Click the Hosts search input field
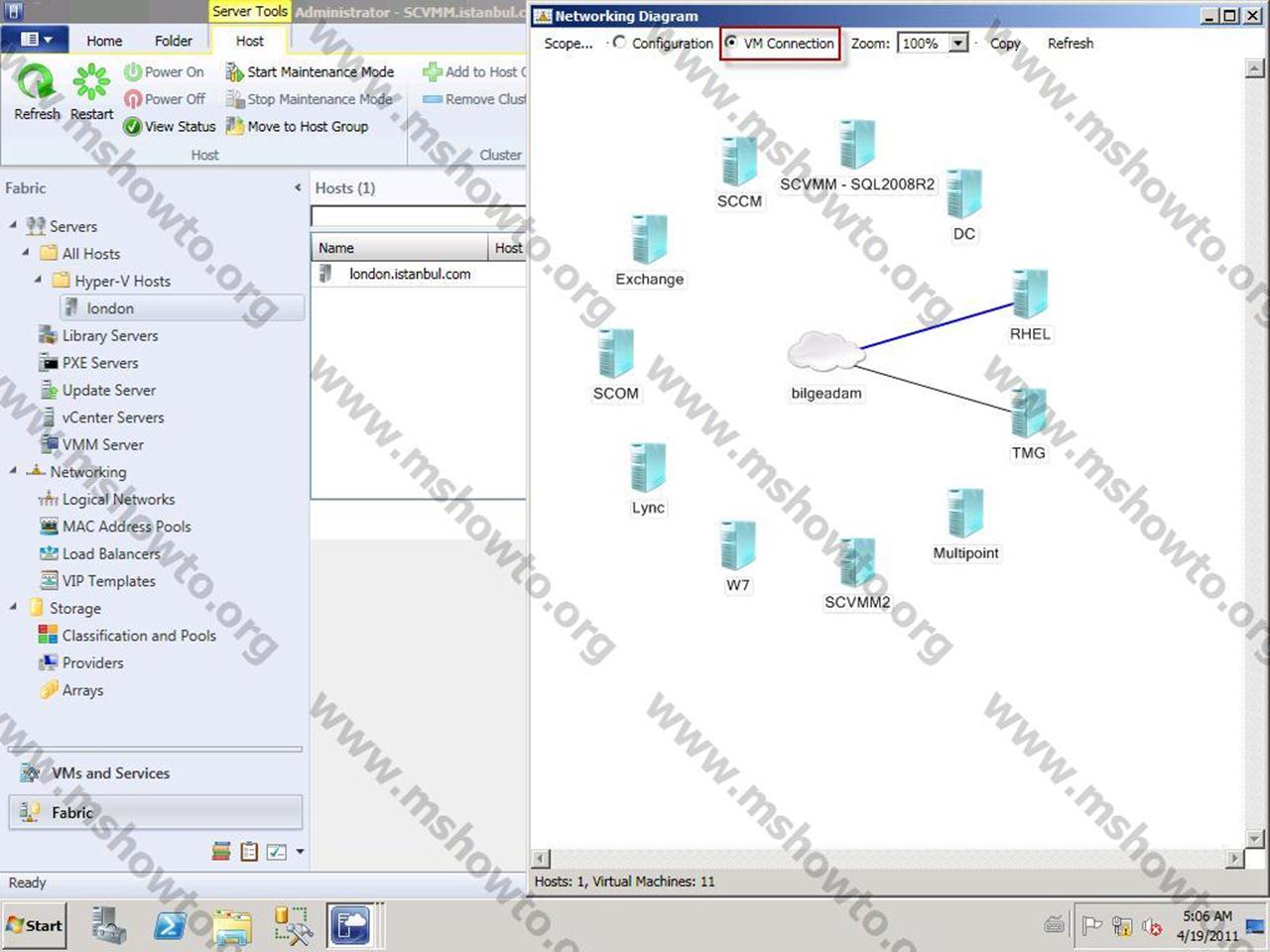Screen dimensions: 1270x952 pos(418,215)
